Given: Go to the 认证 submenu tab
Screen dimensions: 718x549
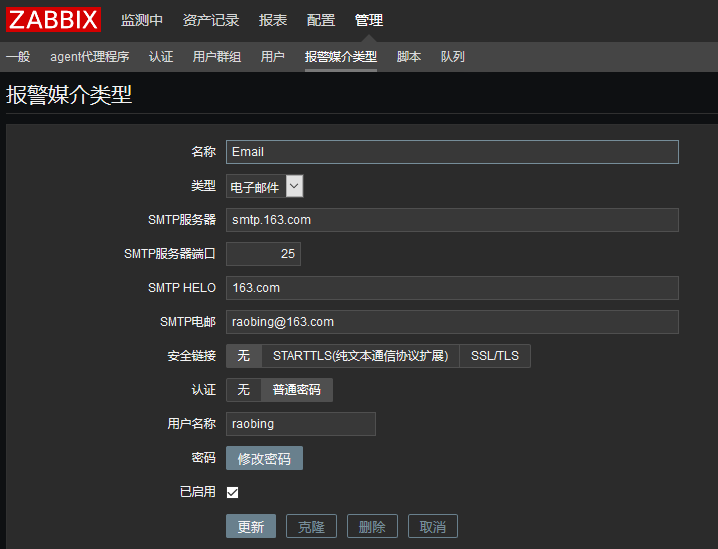Looking at the screenshot, I should click(161, 57).
